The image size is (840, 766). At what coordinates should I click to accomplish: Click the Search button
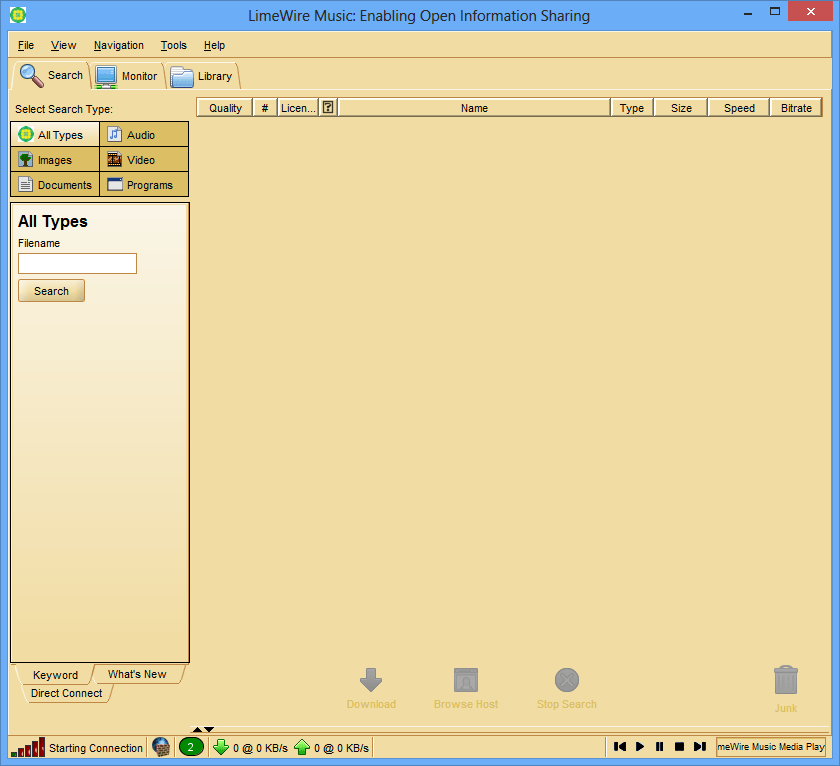click(x=51, y=290)
